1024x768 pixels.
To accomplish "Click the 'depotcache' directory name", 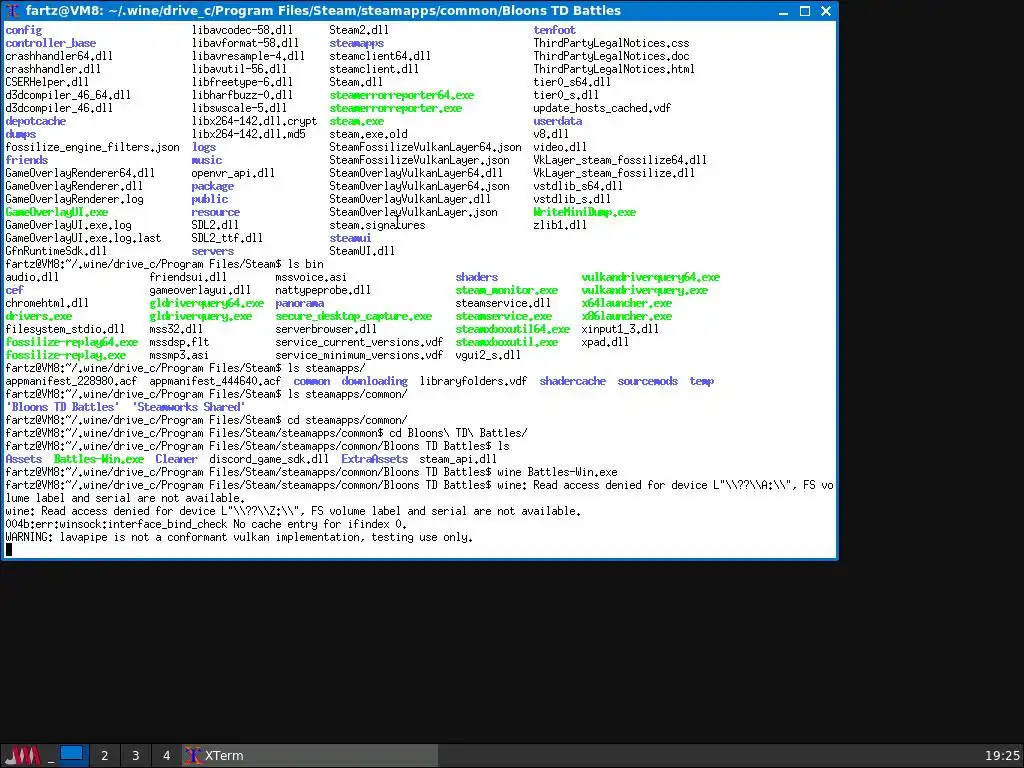I will 35,121.
